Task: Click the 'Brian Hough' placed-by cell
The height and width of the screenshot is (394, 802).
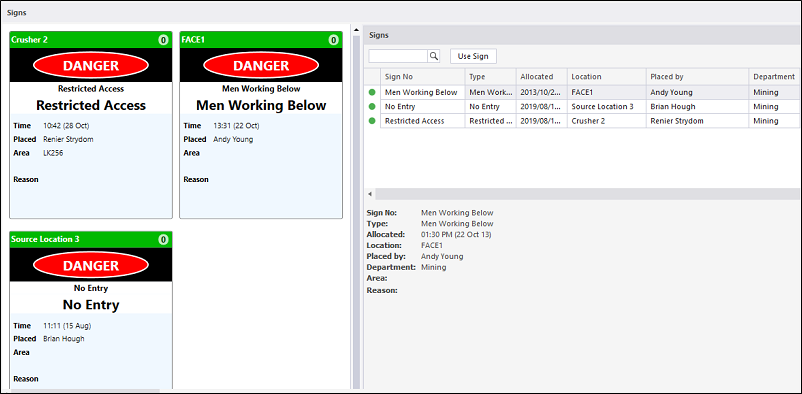Action: pyautogui.click(x=698, y=107)
